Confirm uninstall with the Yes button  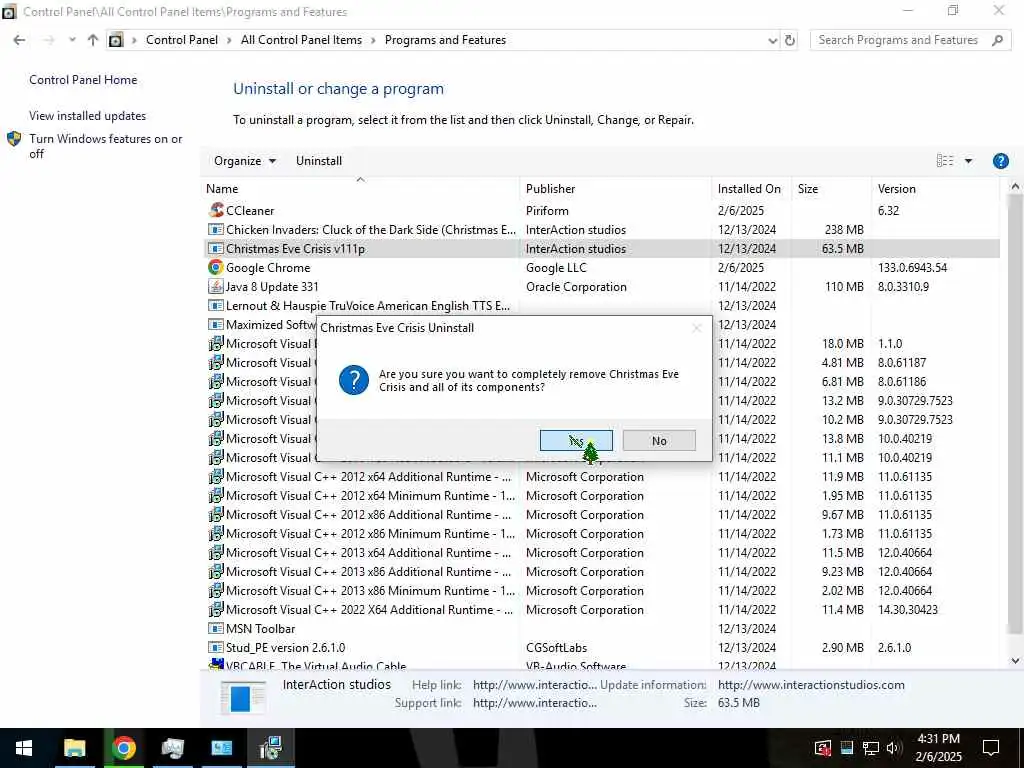pos(576,440)
